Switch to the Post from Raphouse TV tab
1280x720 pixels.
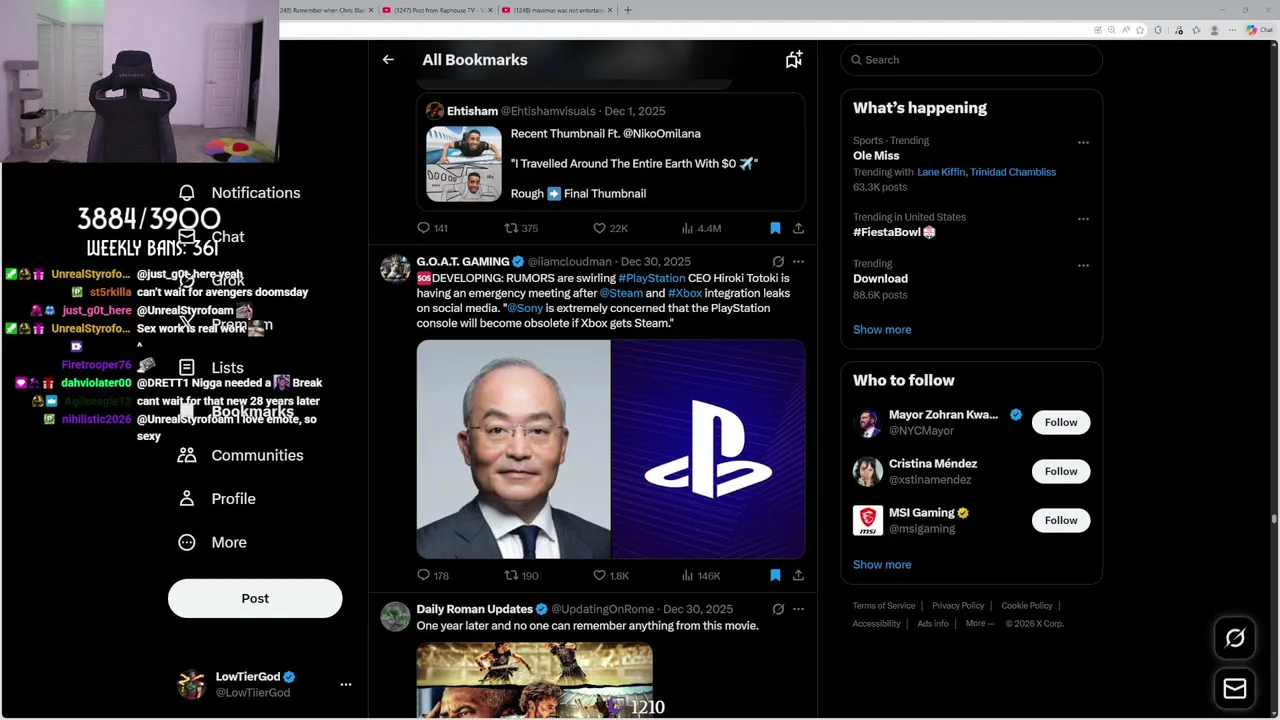point(436,10)
